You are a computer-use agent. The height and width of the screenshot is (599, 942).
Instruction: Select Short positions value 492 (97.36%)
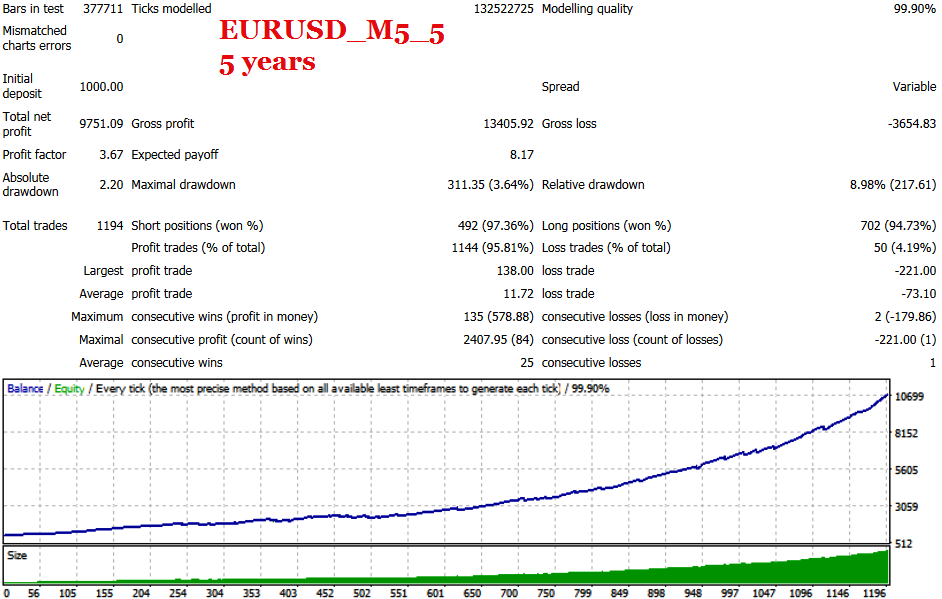[496, 226]
